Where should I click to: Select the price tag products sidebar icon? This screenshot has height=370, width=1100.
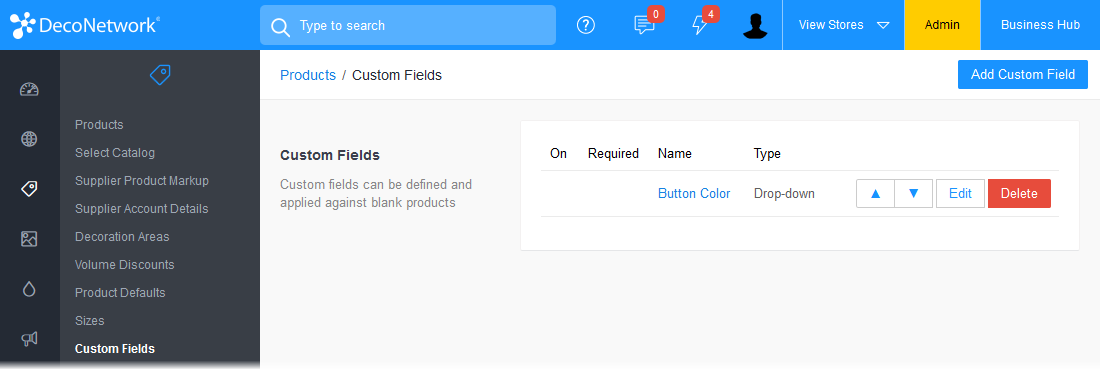(29, 189)
